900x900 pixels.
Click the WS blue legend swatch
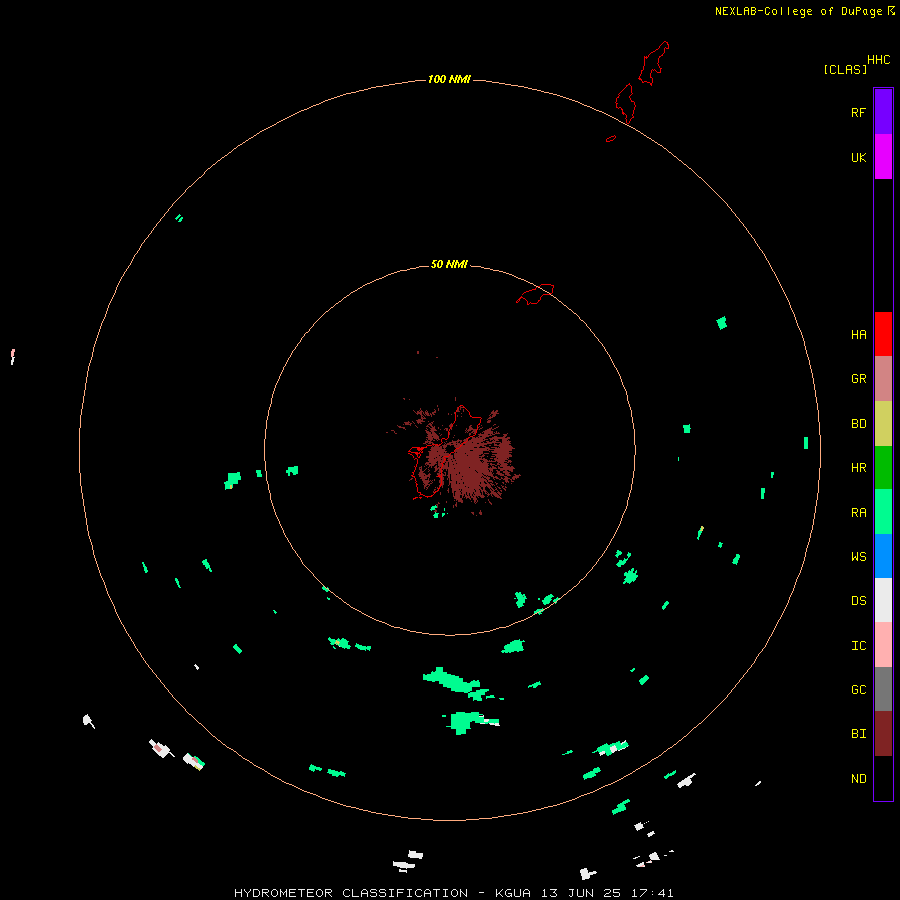click(883, 556)
